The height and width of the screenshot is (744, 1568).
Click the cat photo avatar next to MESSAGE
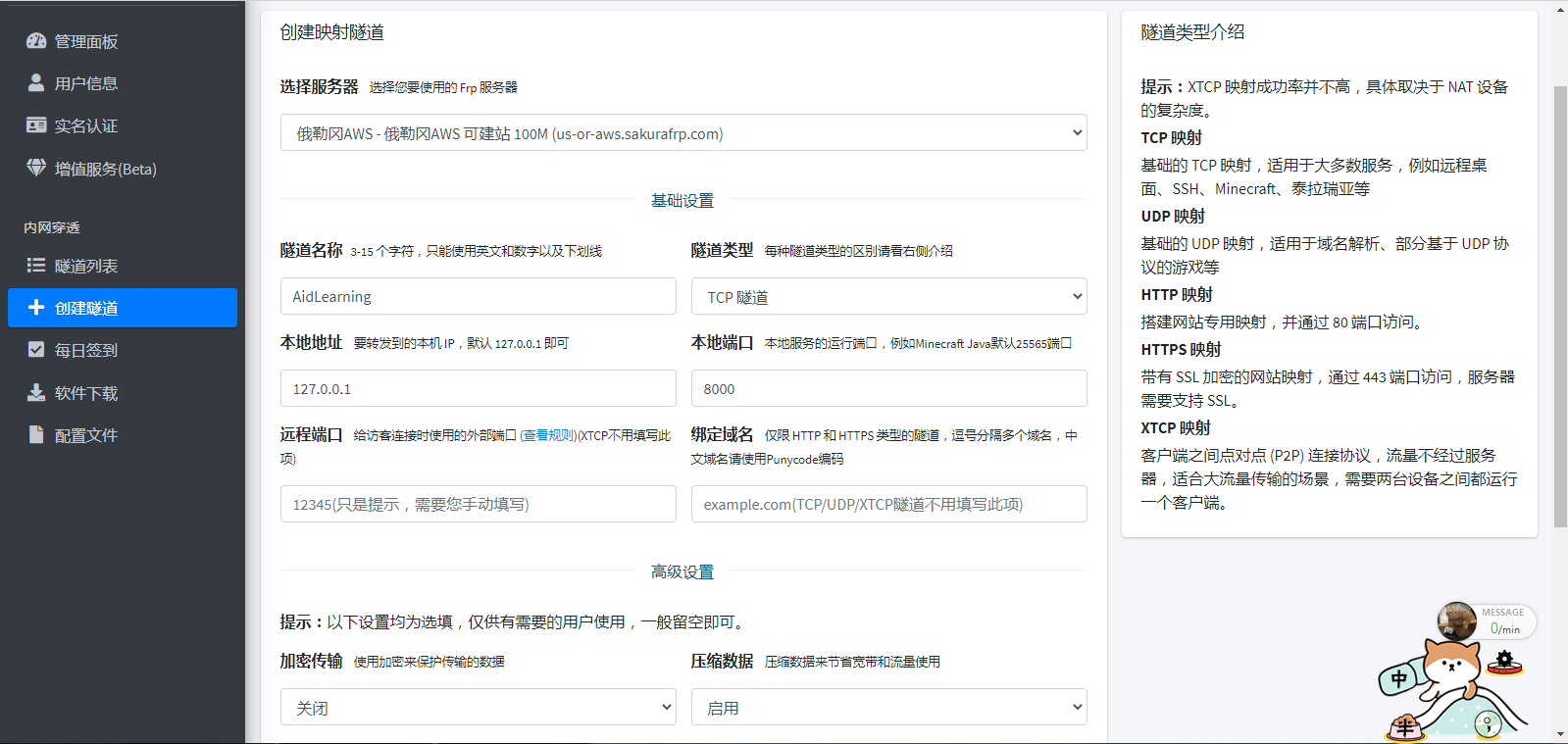point(1457,621)
